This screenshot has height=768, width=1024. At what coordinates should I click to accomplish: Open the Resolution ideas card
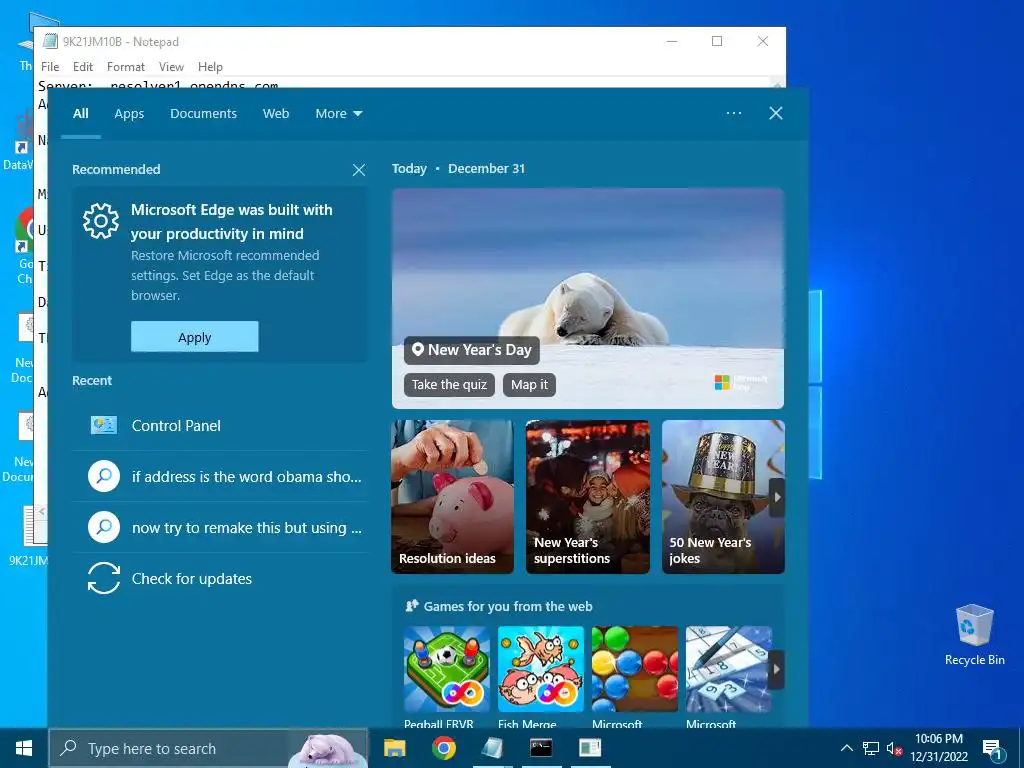pos(453,497)
